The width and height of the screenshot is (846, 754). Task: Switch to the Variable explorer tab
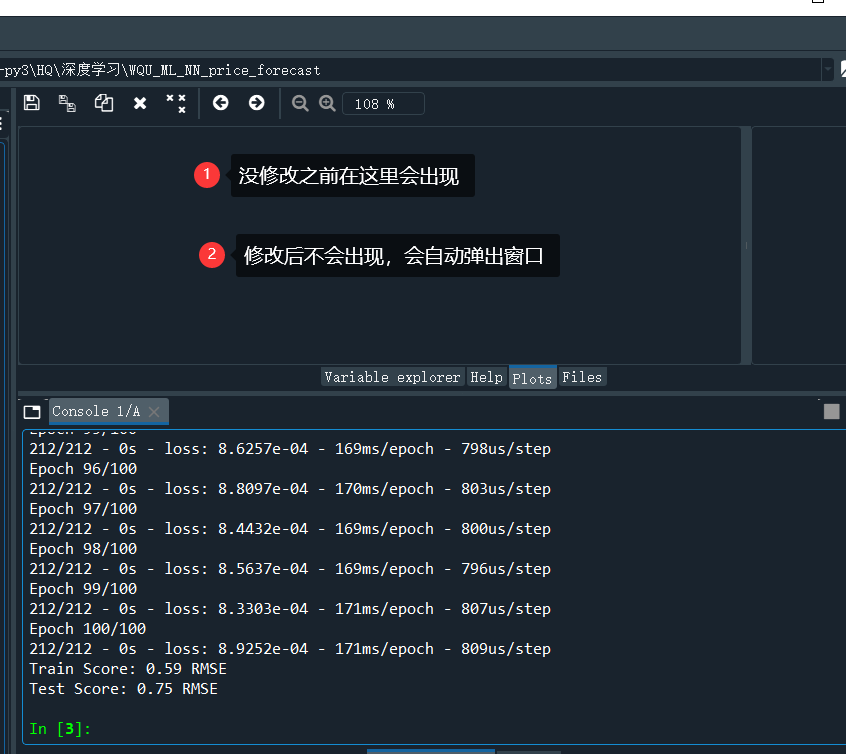click(x=389, y=377)
